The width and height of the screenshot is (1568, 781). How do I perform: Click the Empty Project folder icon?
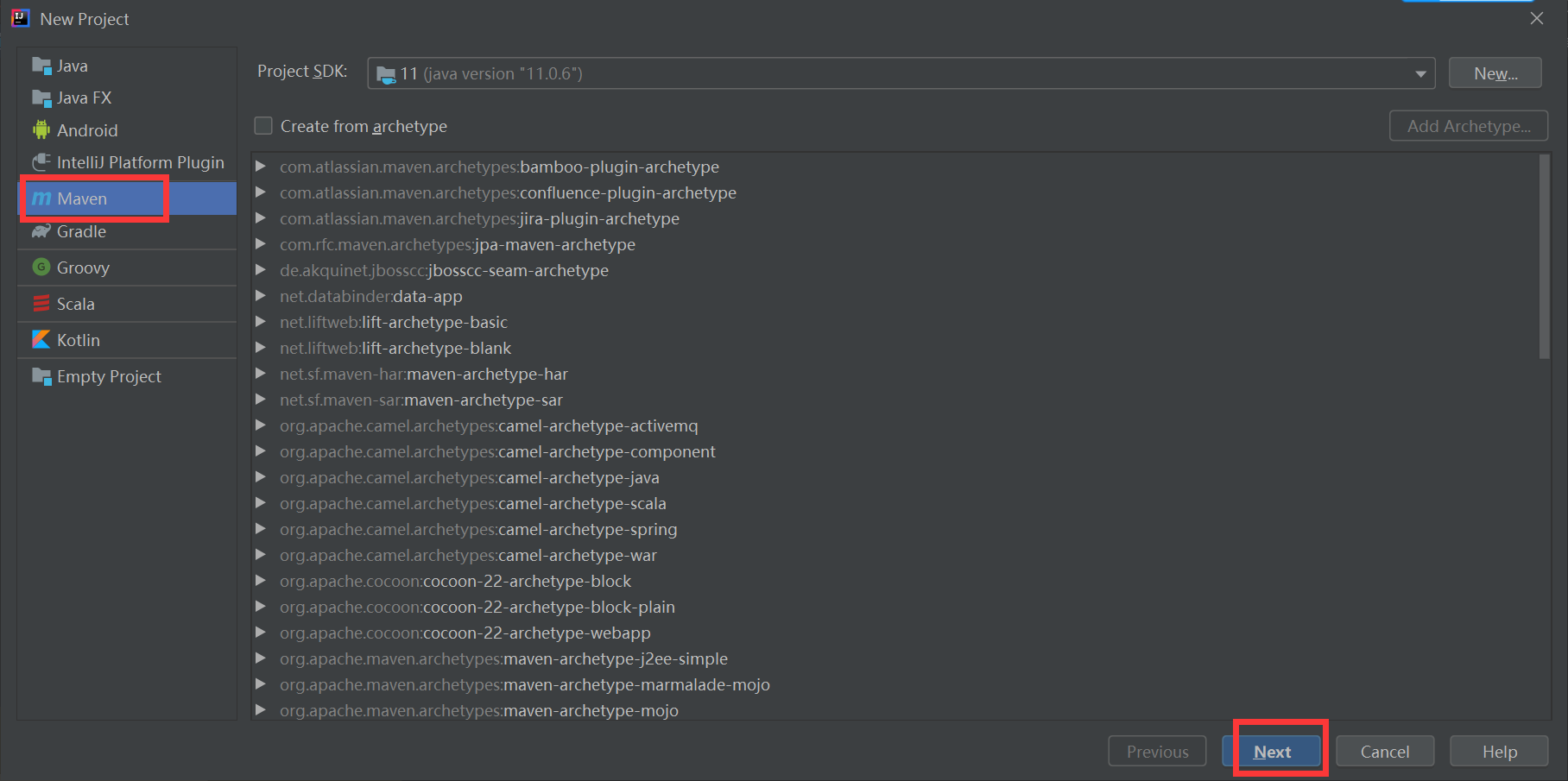(x=41, y=376)
